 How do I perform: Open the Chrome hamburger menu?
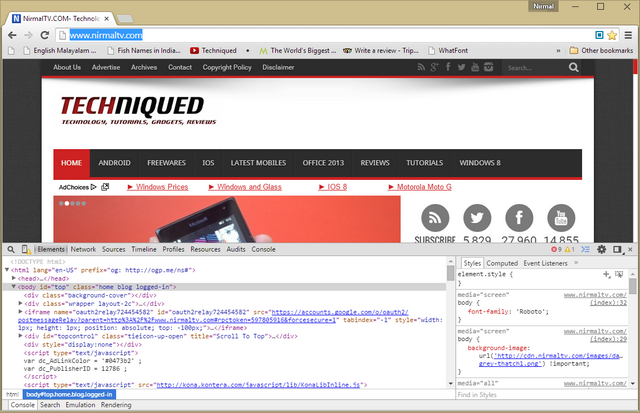tap(628, 35)
